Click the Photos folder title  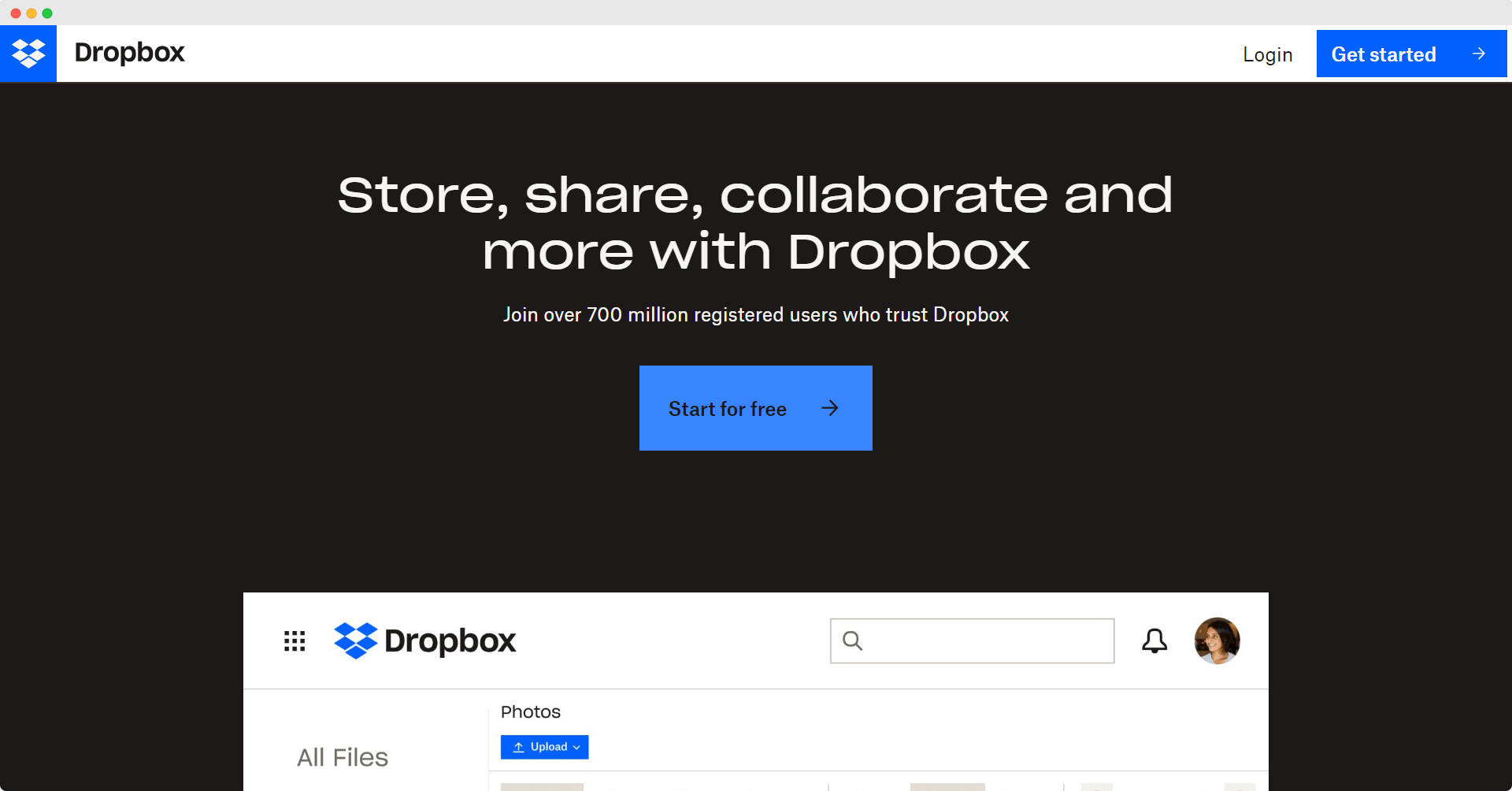click(531, 712)
